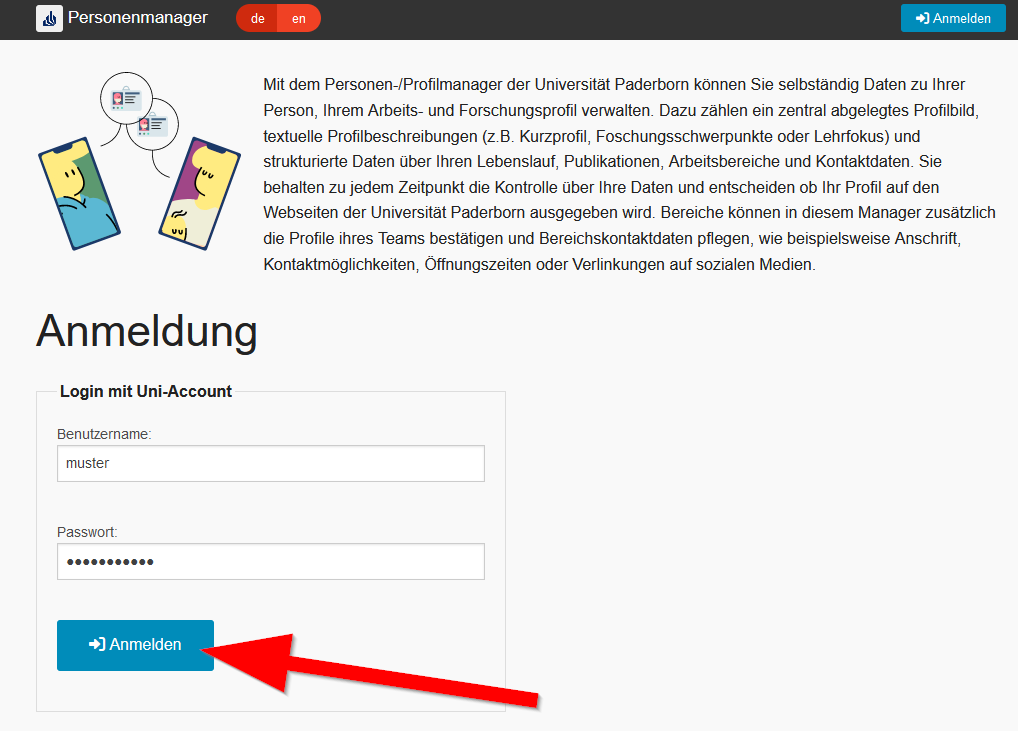Click the upper ID card speech bubble
Image resolution: width=1018 pixels, height=731 pixels.
[x=126, y=98]
